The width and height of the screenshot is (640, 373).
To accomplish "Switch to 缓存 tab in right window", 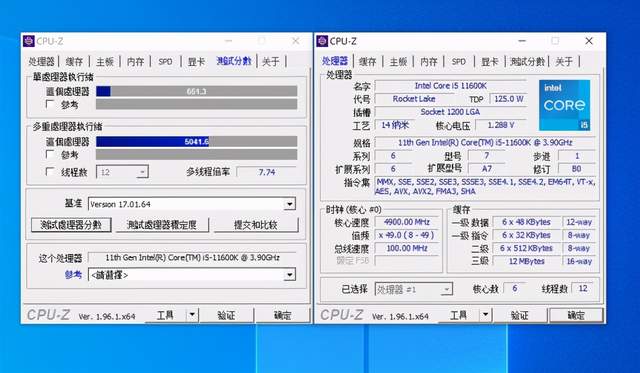I will (367, 62).
